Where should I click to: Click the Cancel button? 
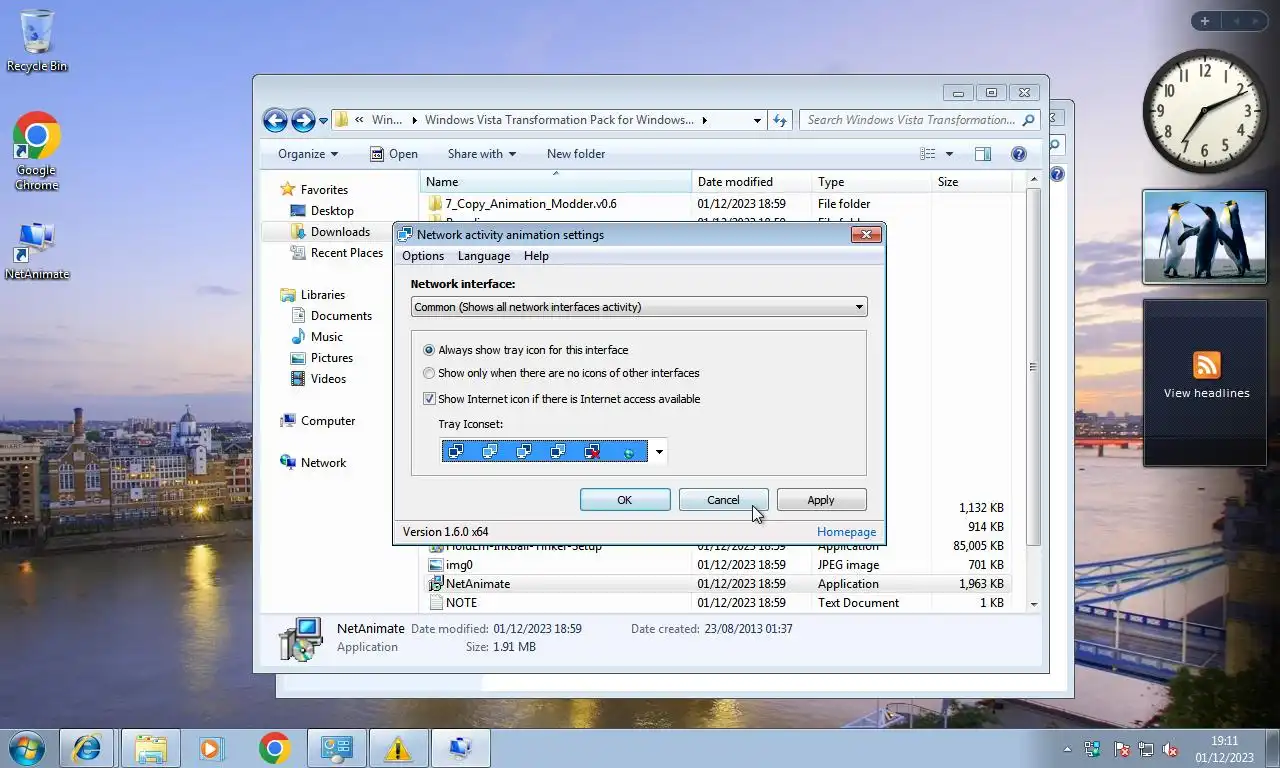pyautogui.click(x=723, y=500)
